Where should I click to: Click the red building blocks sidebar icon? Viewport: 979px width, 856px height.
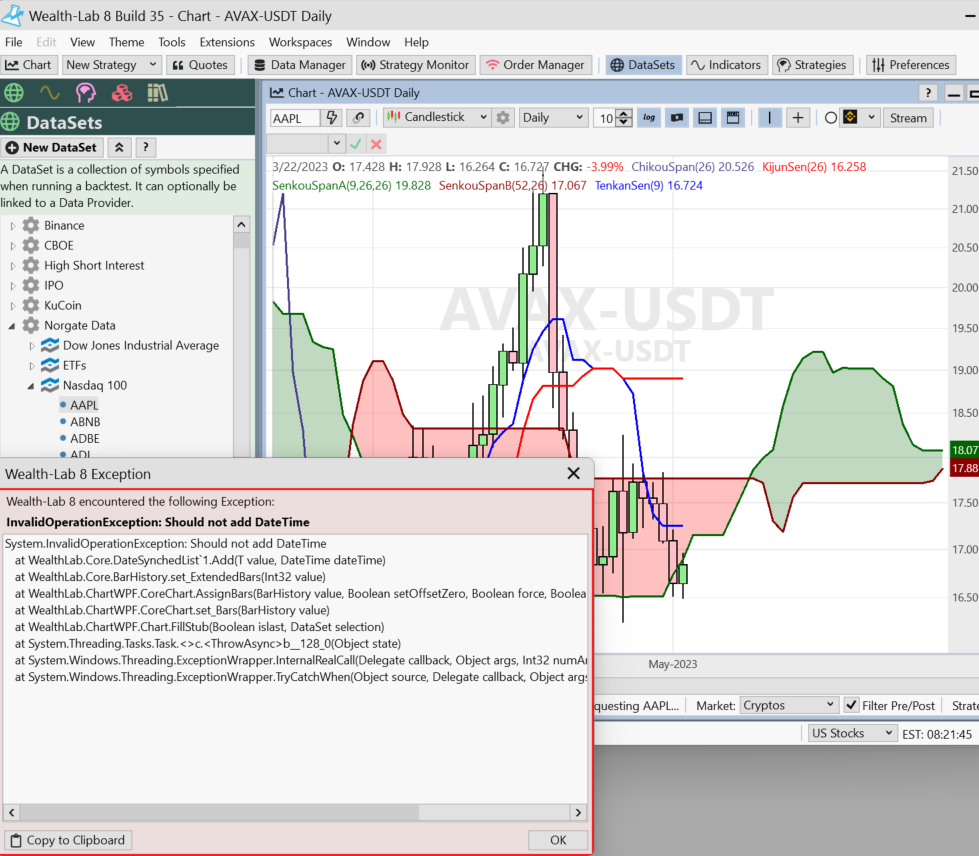(x=122, y=93)
